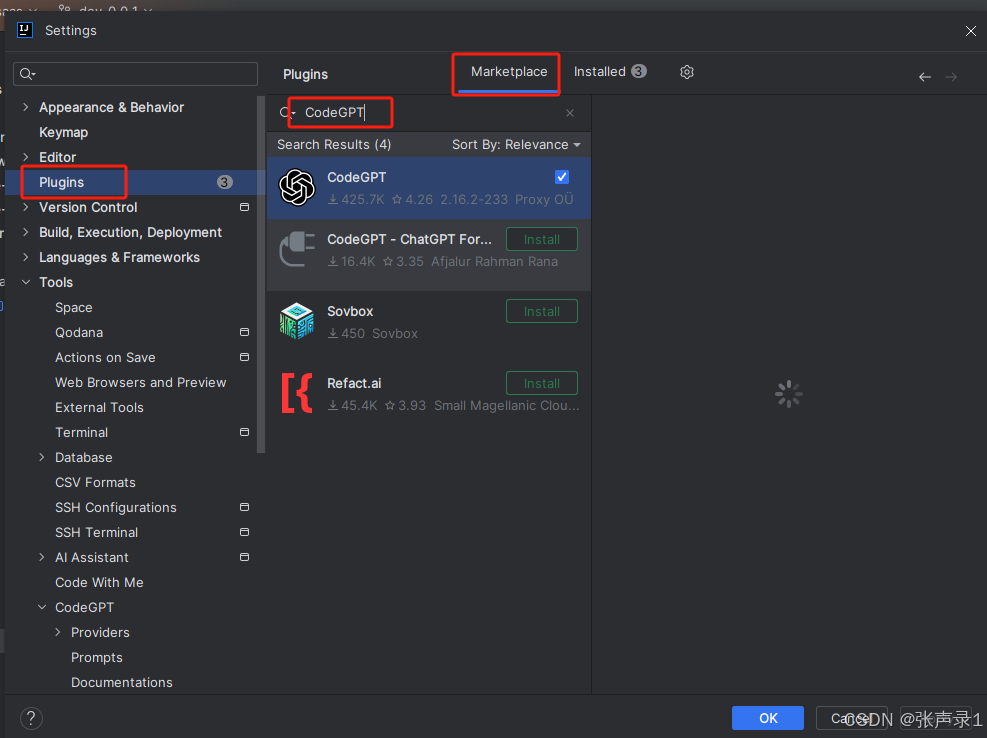This screenshot has width=987, height=738.
Task: Go forward with the right arrow
Action: pos(951,77)
